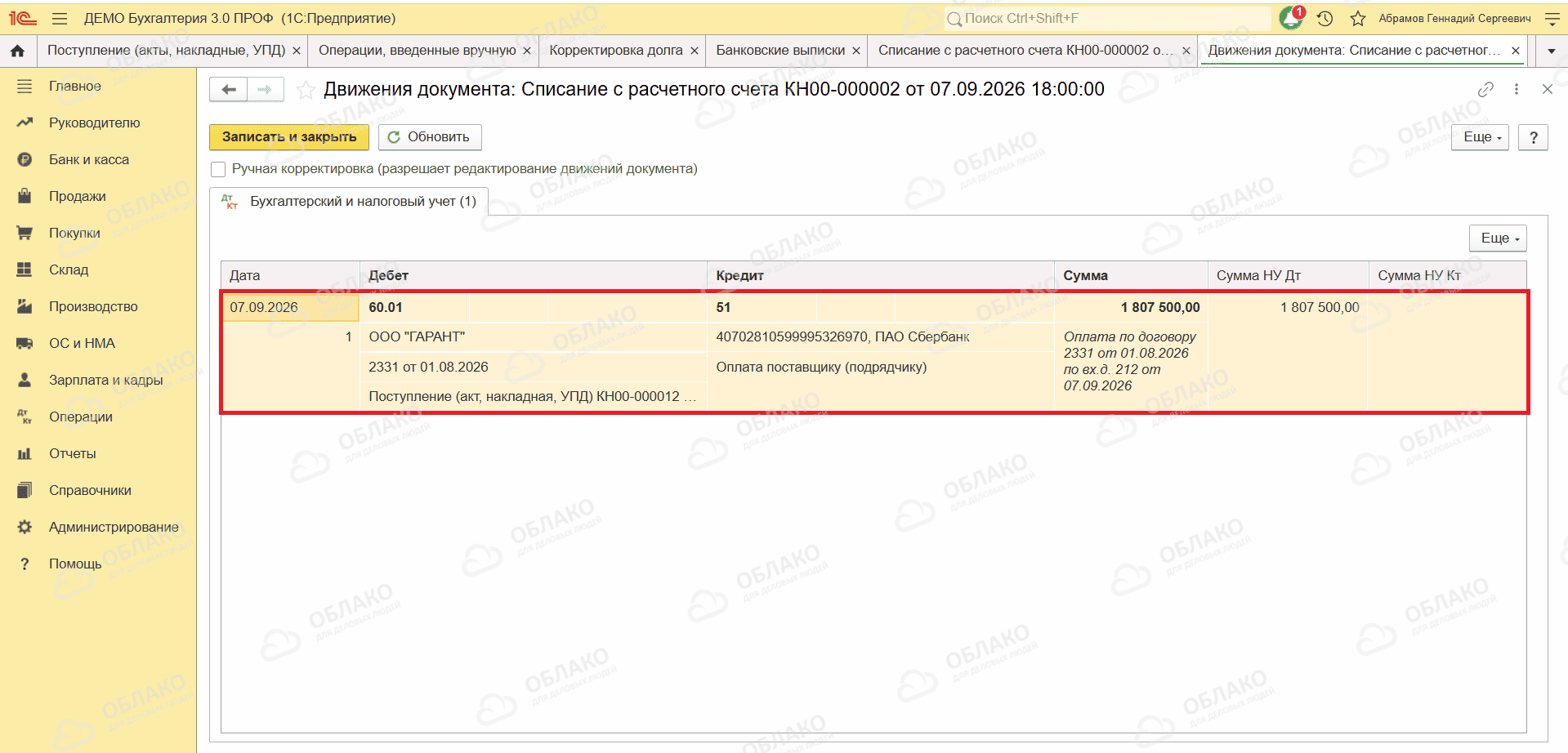Open the history clock icon
This screenshot has width=1568, height=753.
point(1325,18)
